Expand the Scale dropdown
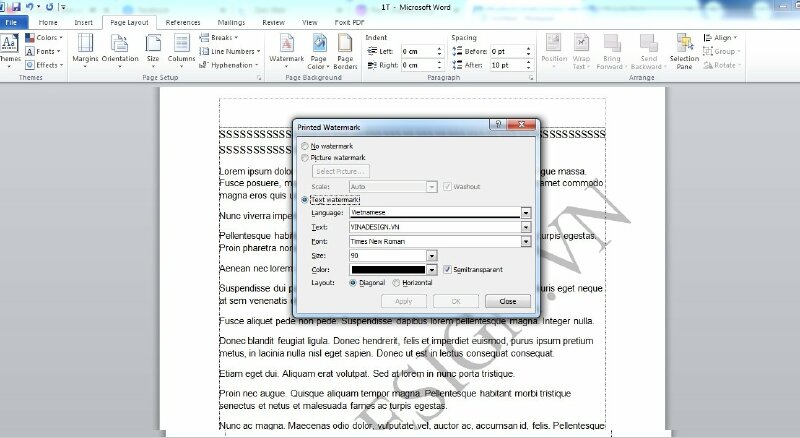This screenshot has height=438, width=800. (x=432, y=187)
